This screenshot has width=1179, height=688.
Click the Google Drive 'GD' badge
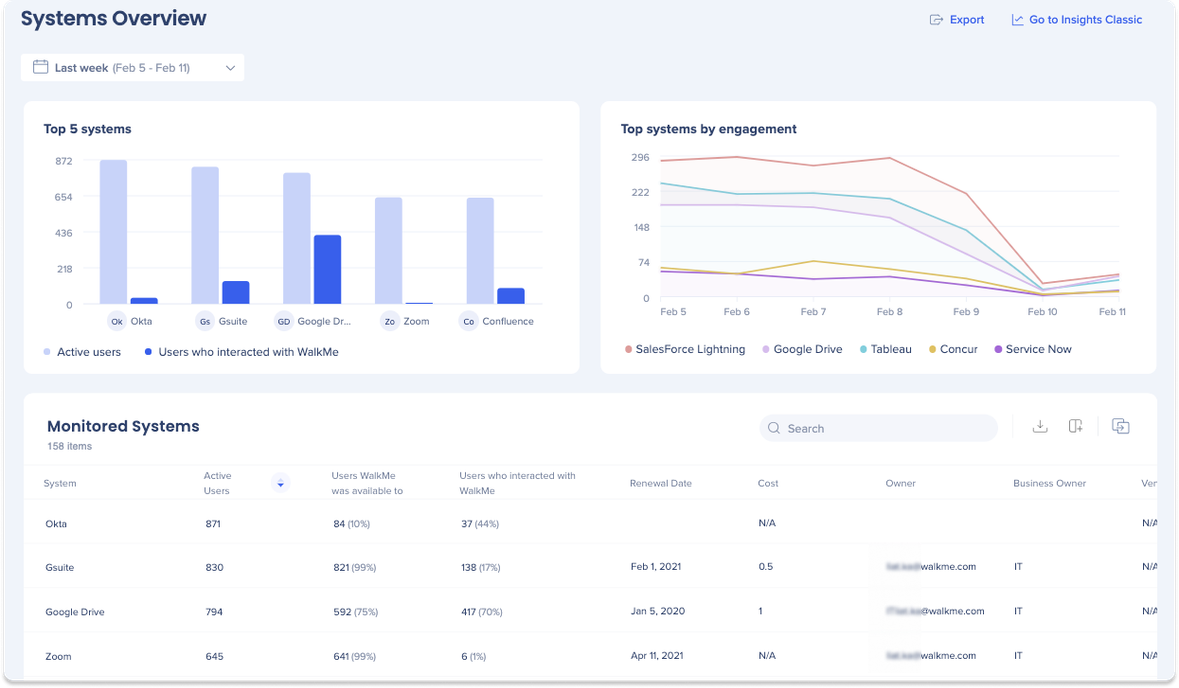(x=283, y=321)
